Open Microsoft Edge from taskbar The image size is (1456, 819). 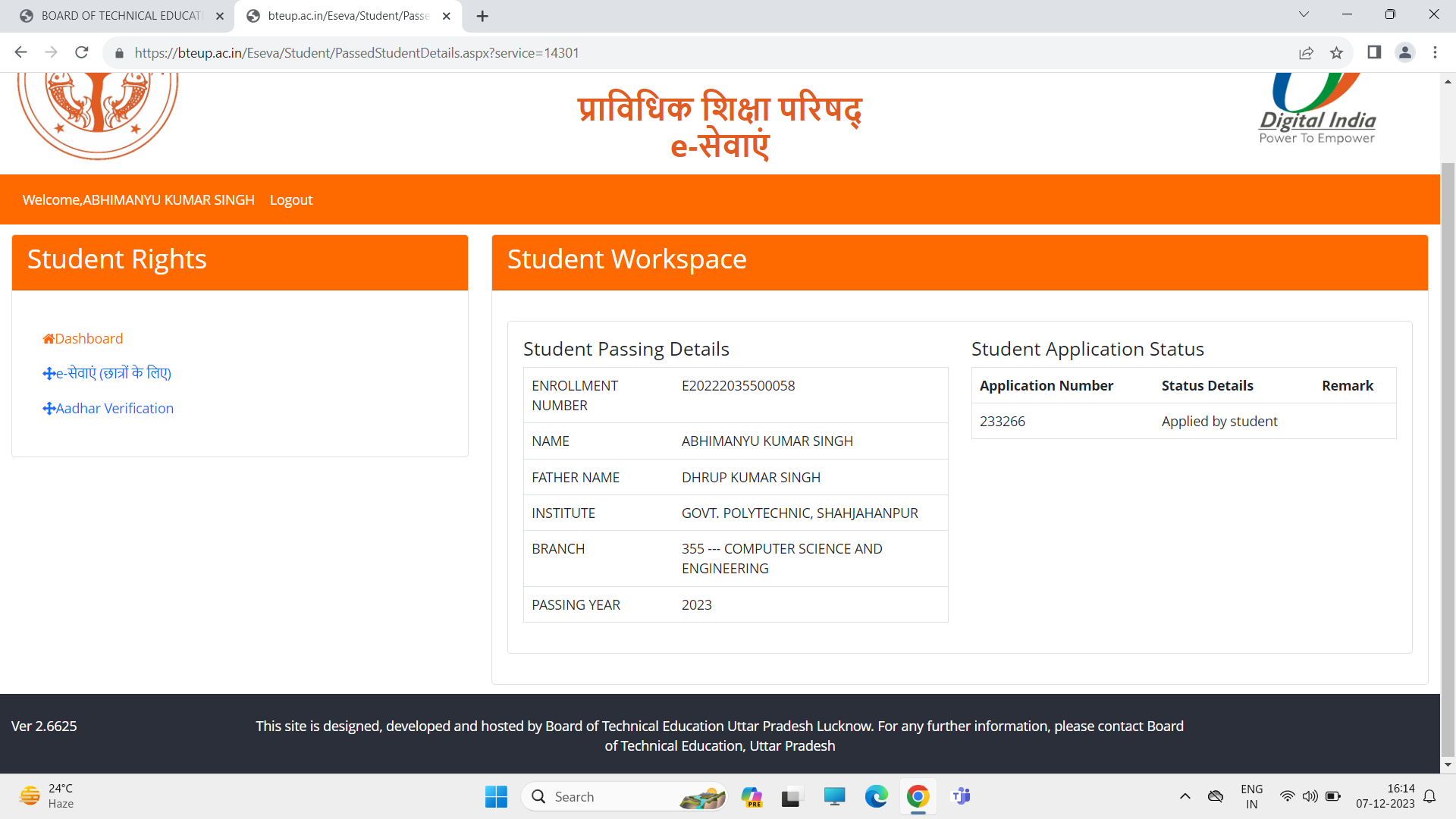point(876,796)
